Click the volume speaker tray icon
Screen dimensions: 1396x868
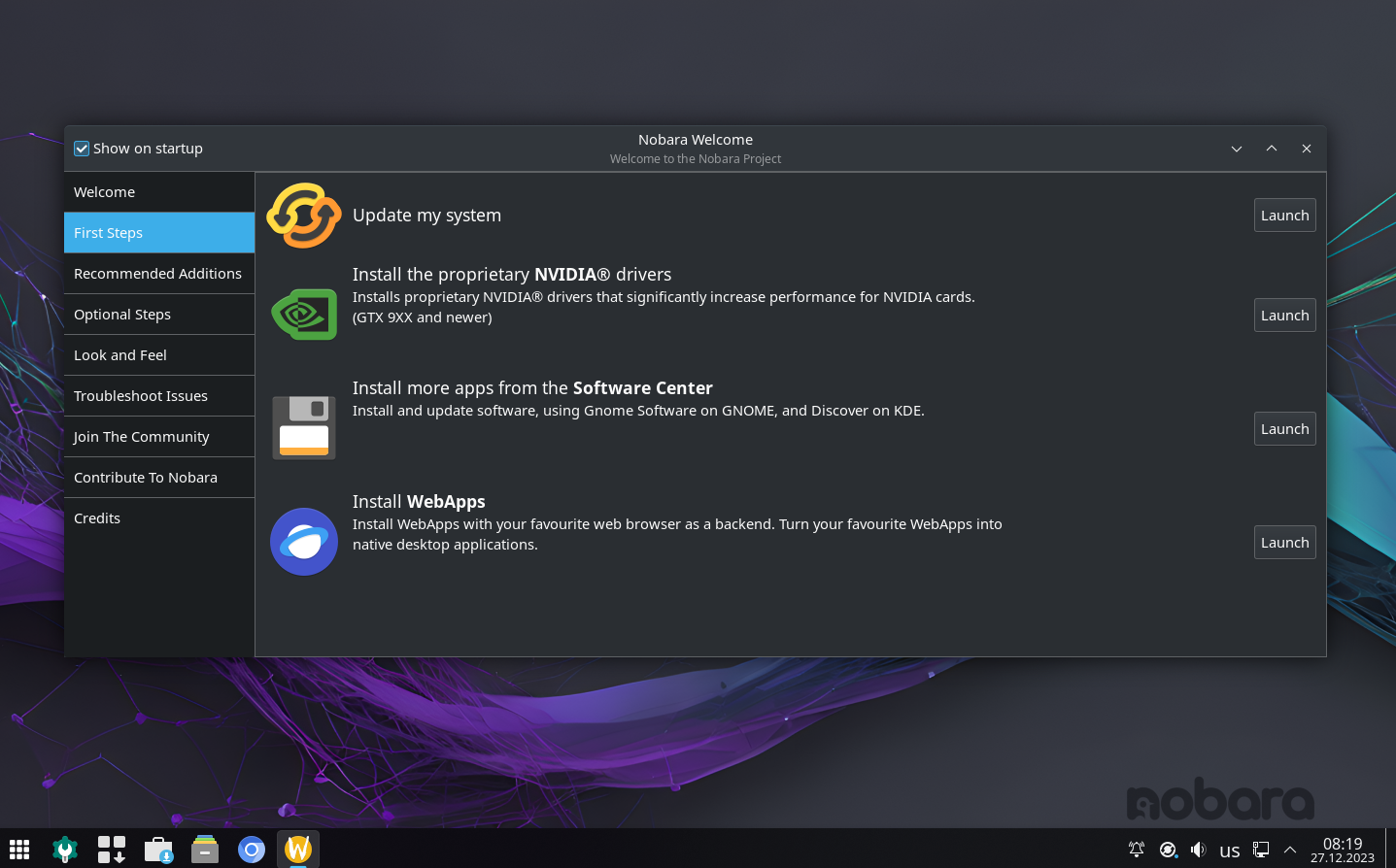coord(1199,850)
